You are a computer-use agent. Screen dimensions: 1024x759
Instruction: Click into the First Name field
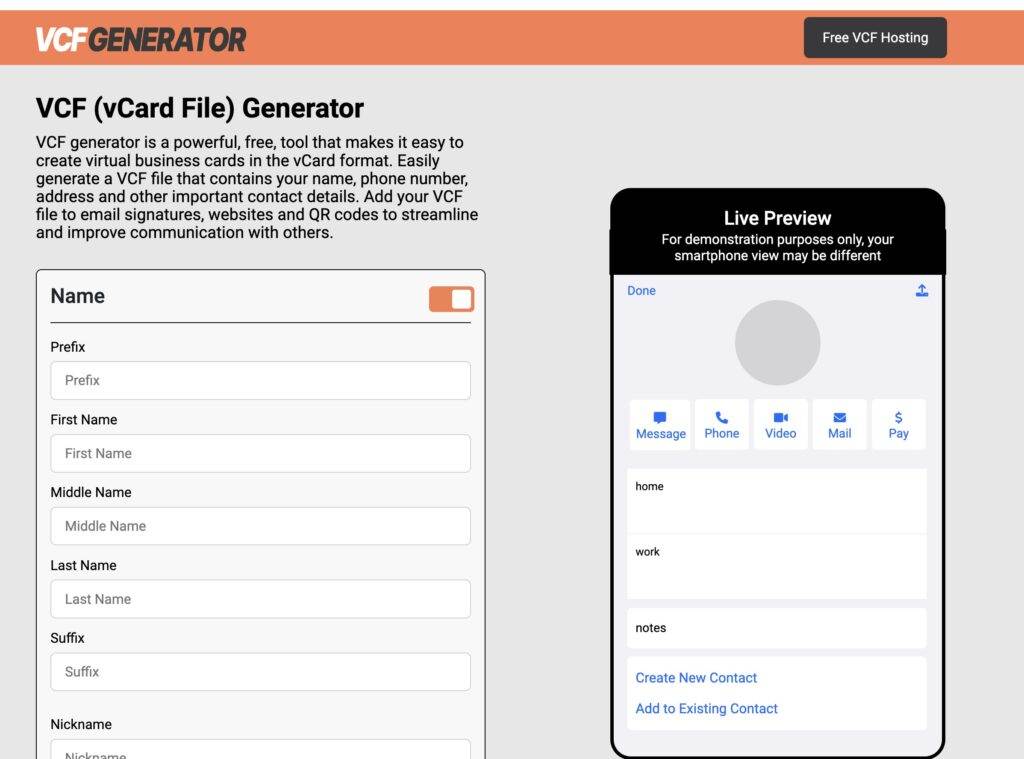260,454
